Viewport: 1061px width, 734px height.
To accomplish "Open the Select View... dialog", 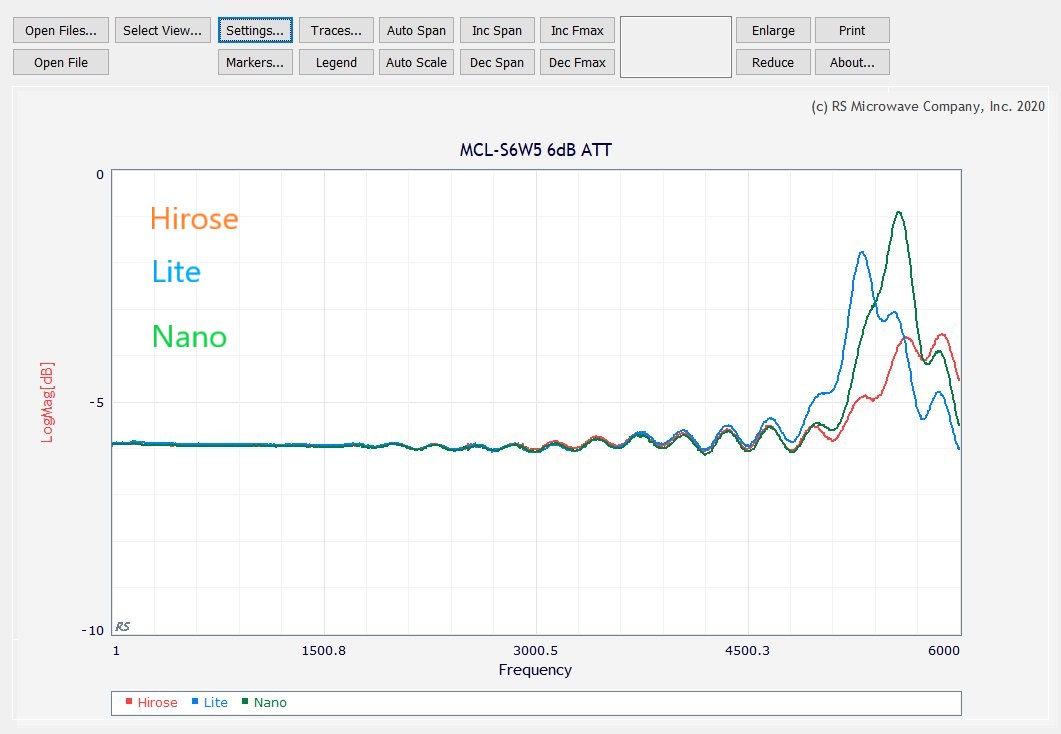I will (162, 30).
